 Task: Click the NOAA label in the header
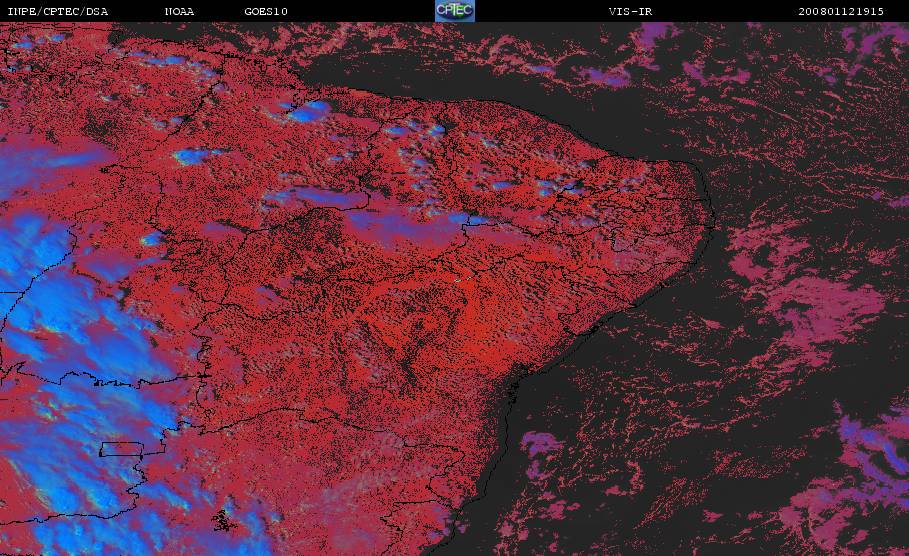coord(179,12)
